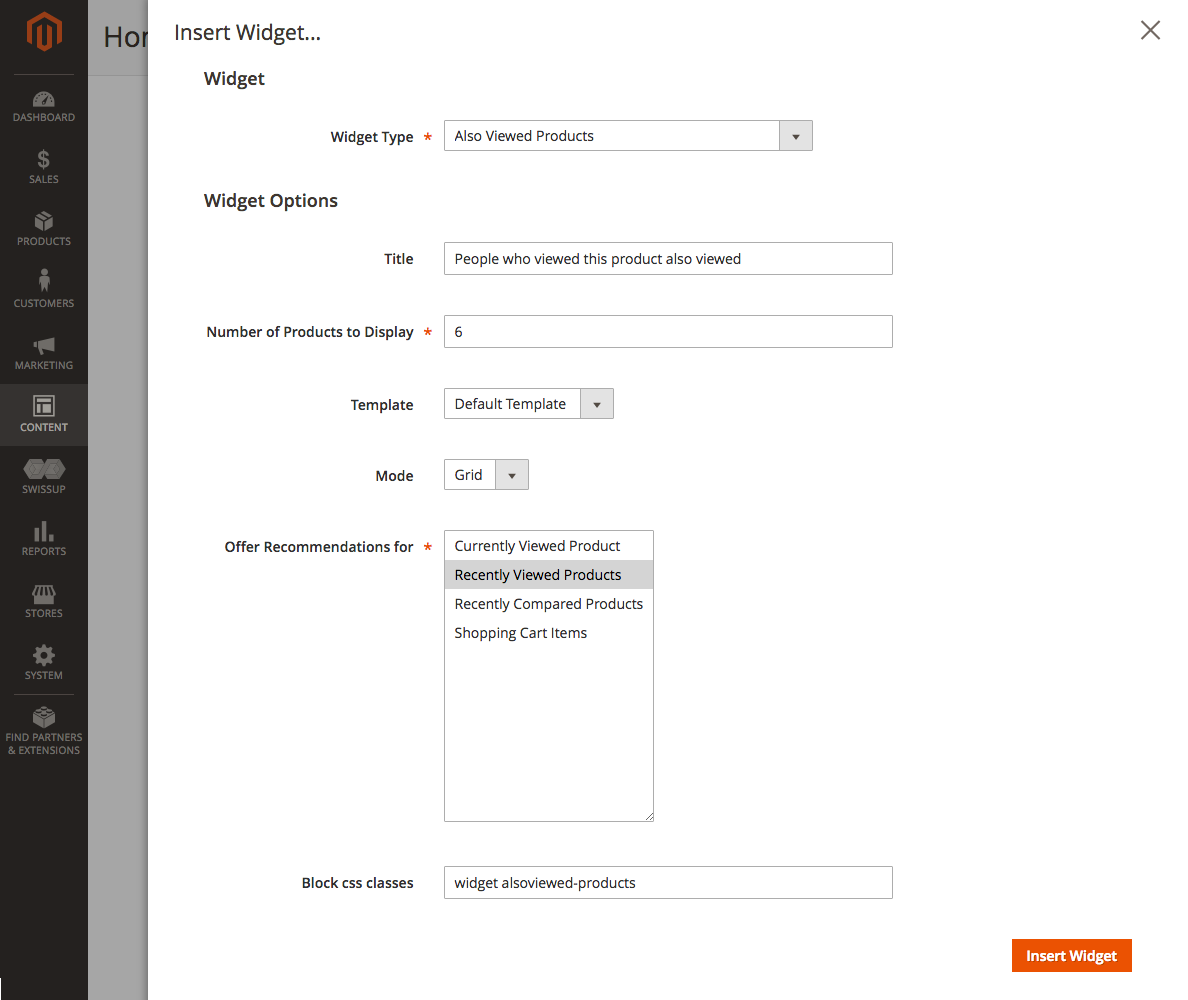Select Recently Viewed Products option
Image resolution: width=1188 pixels, height=1000 pixels.
point(549,575)
